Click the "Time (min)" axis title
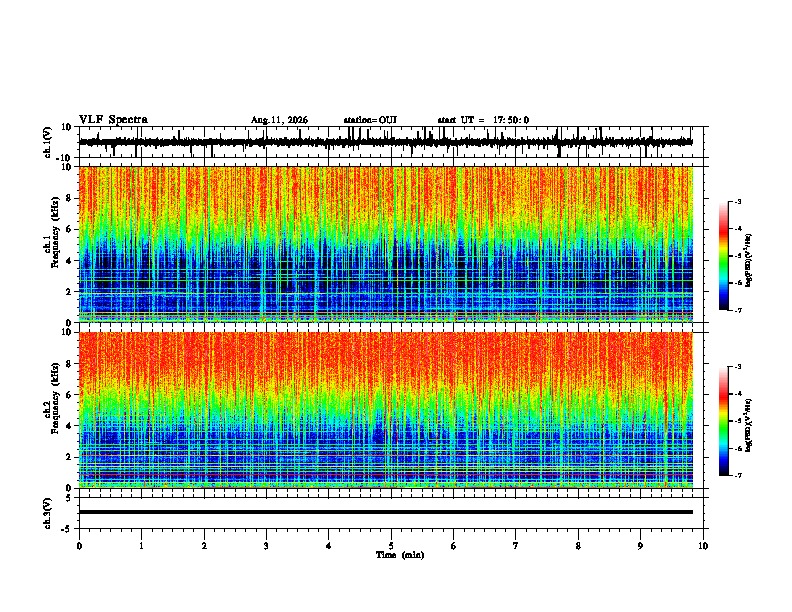This screenshot has height=612, width=792. click(x=400, y=555)
